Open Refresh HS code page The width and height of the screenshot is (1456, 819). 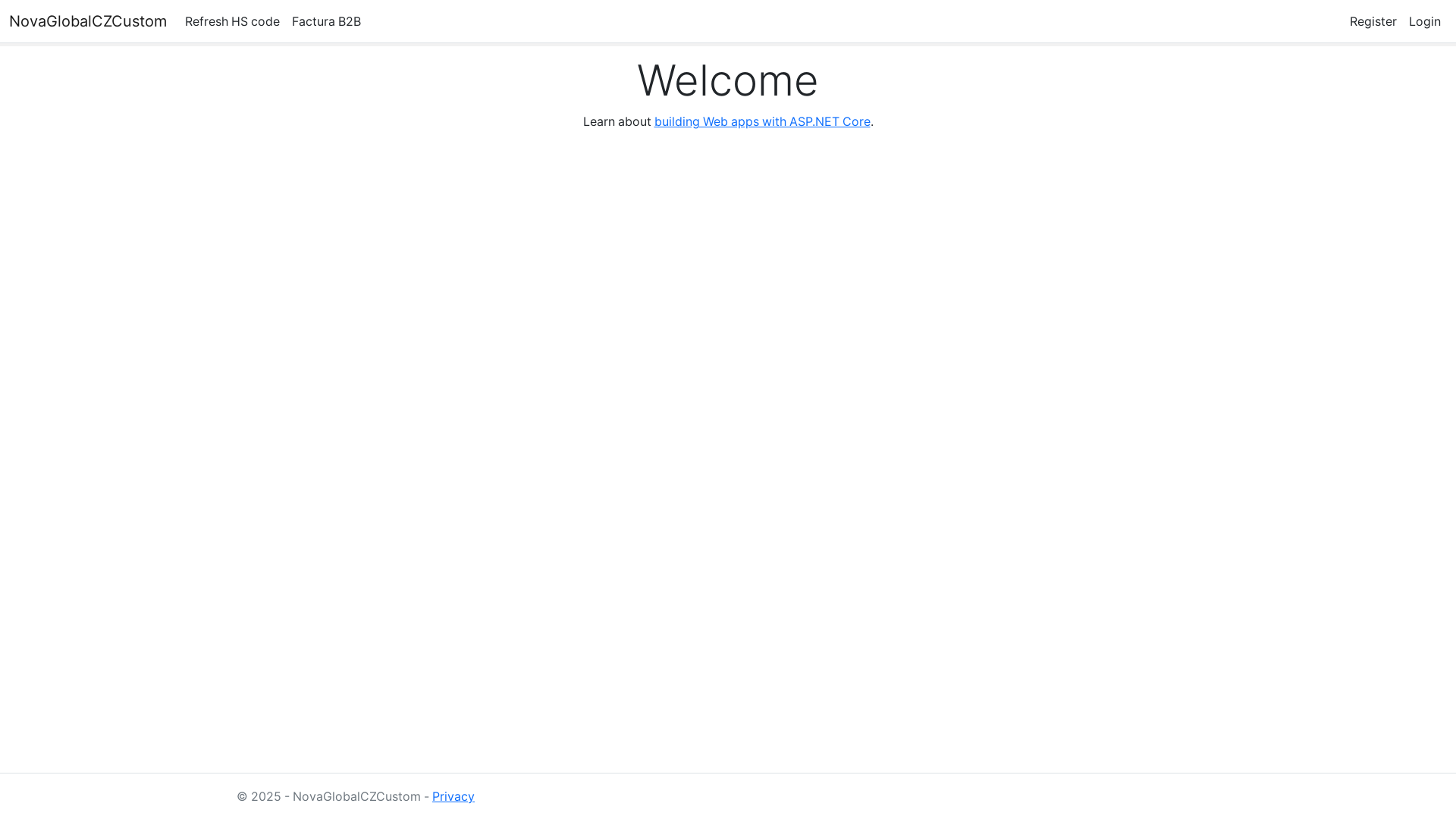[232, 21]
